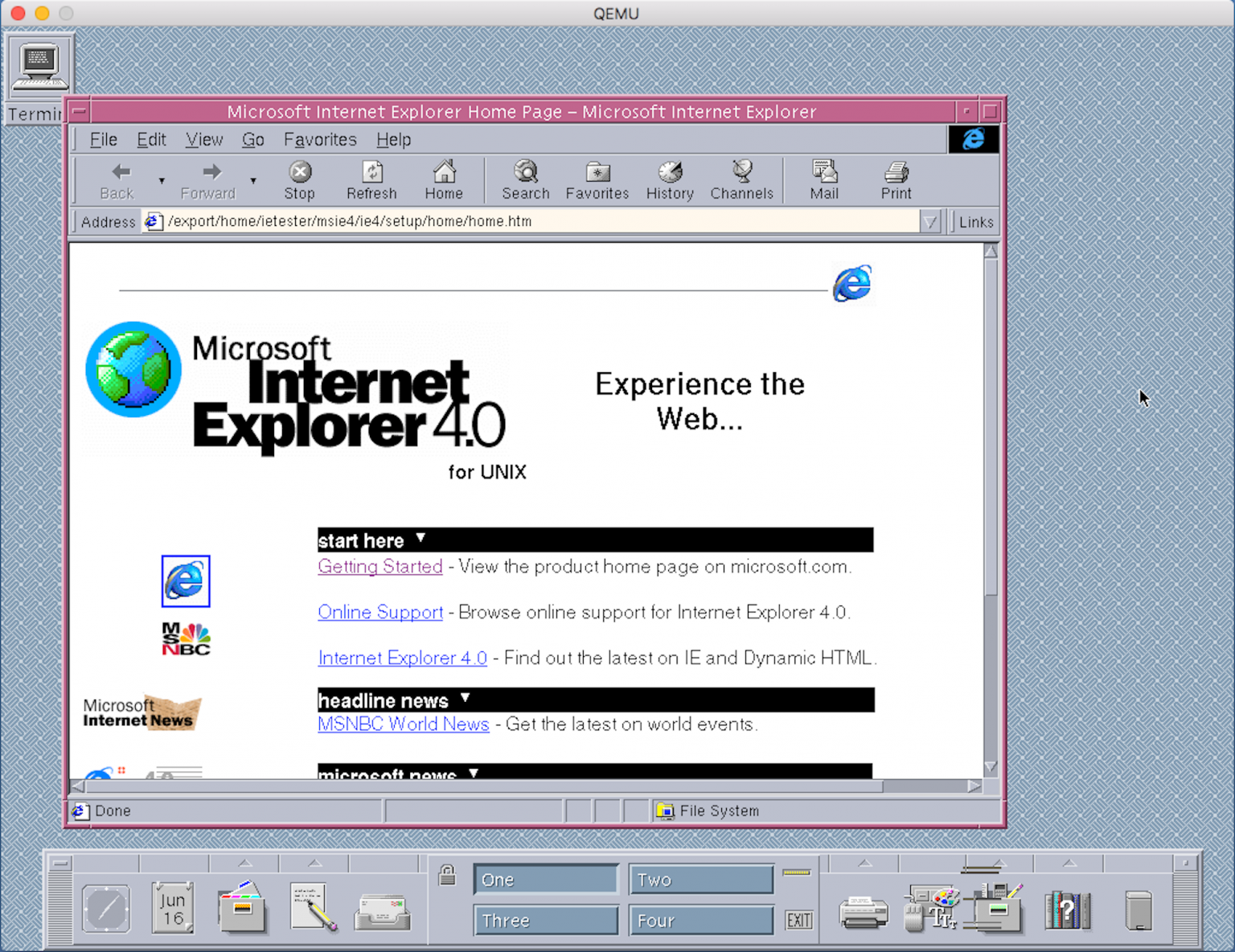Click the horizontal scrollbar left arrow
Viewport: 1235px width, 952px height.
coord(78,786)
